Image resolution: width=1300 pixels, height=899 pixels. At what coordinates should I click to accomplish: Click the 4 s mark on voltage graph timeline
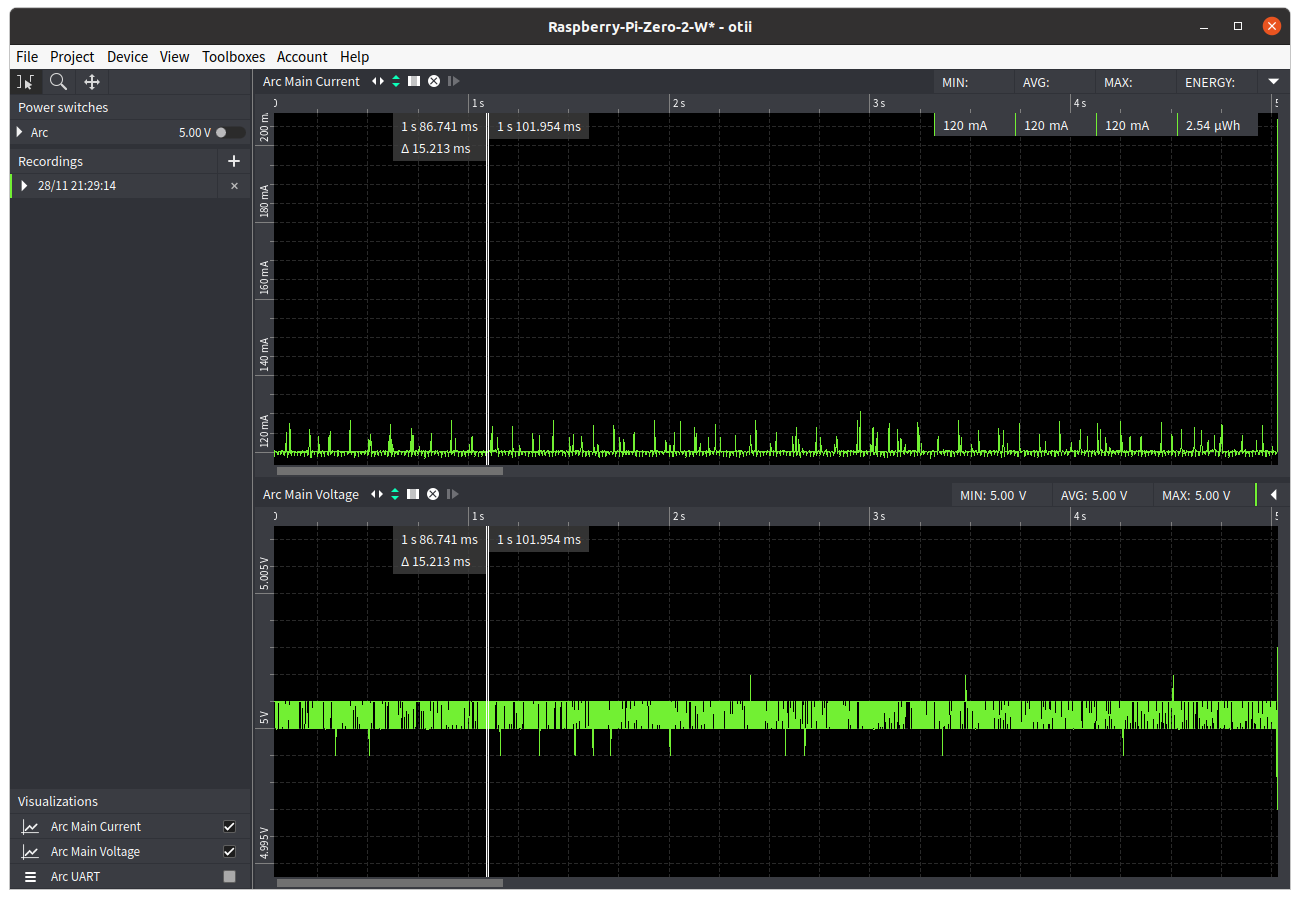point(1079,516)
